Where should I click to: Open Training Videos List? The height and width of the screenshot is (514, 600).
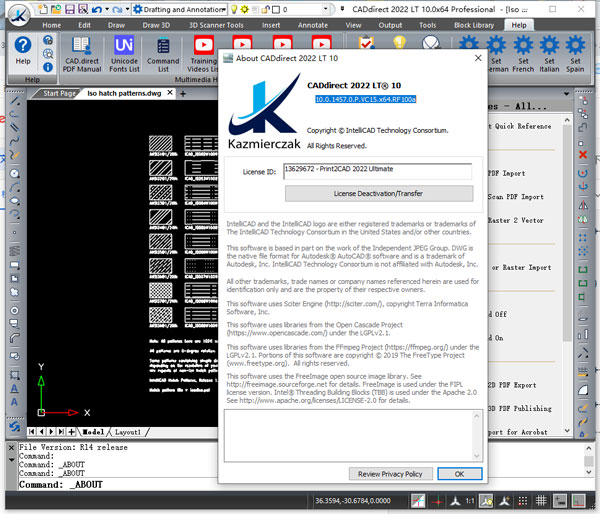click(204, 53)
